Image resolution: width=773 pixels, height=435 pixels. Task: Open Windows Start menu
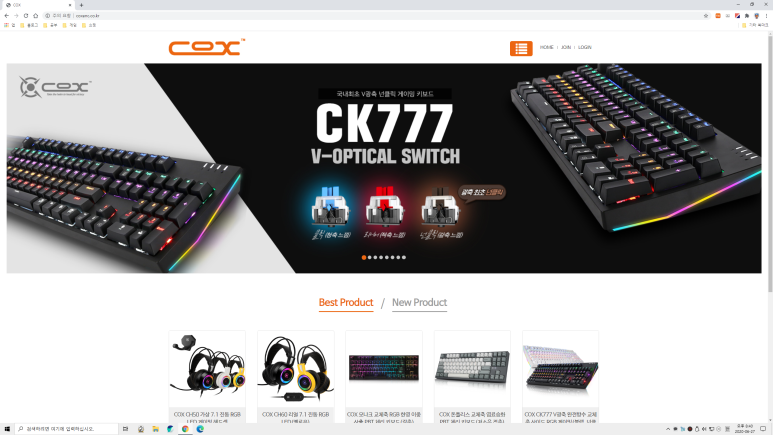(7, 429)
